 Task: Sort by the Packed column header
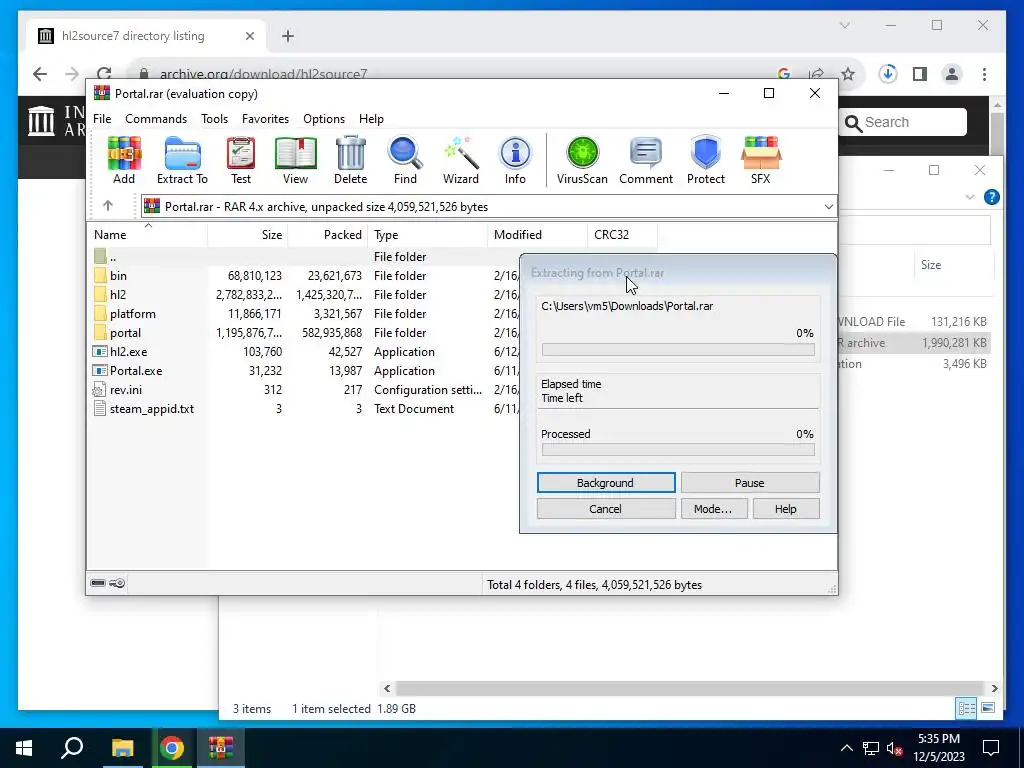pos(328,234)
